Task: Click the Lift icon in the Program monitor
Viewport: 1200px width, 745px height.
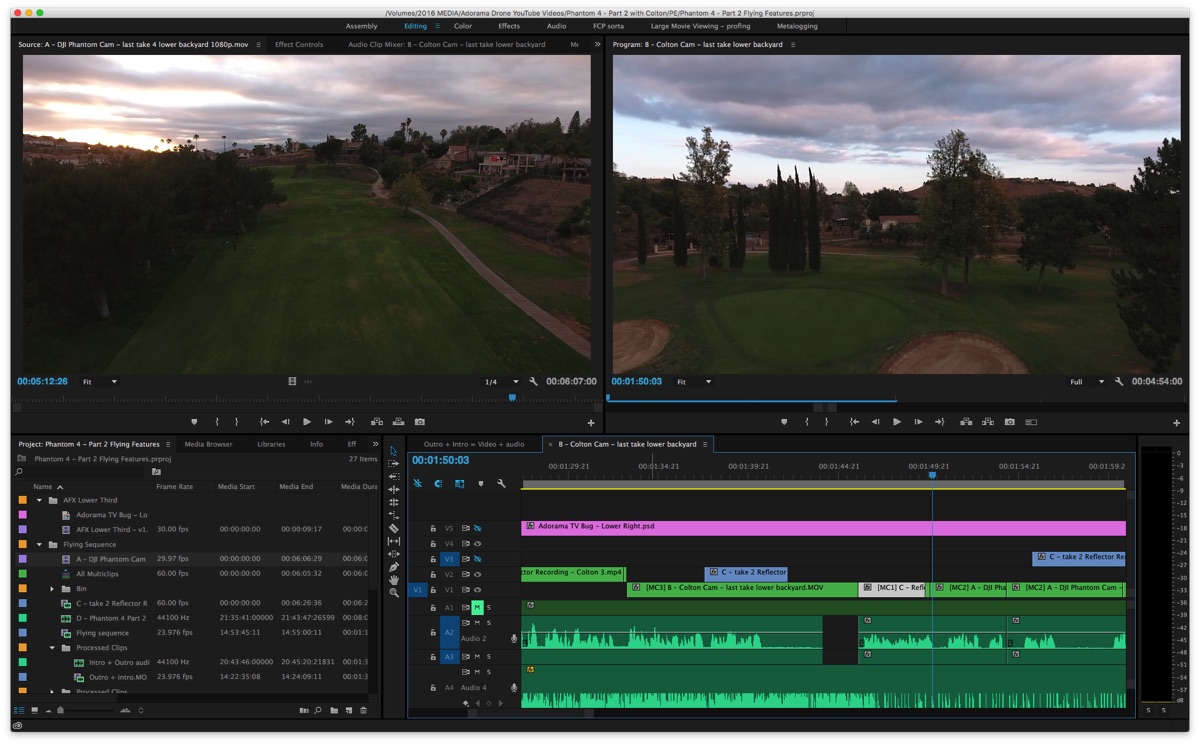Action: click(966, 422)
